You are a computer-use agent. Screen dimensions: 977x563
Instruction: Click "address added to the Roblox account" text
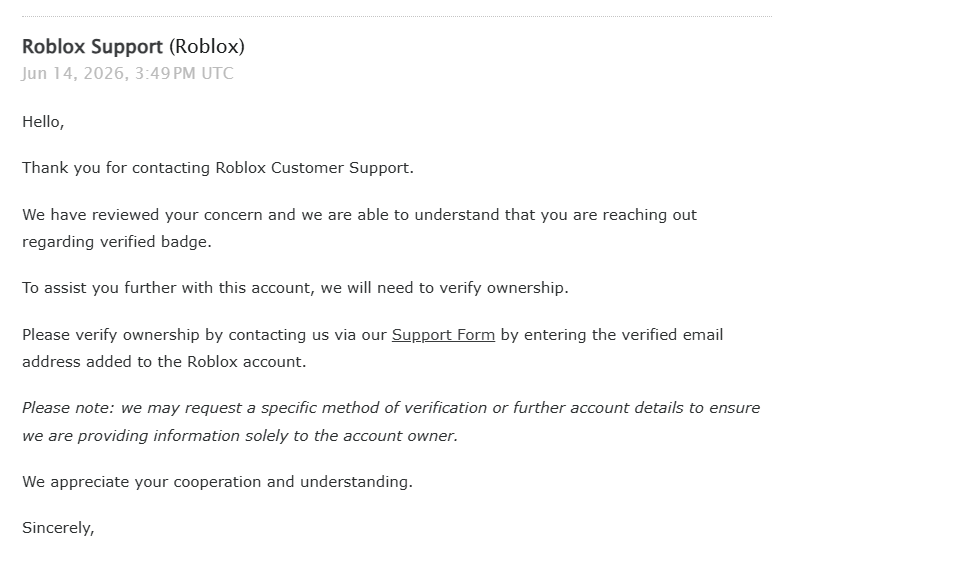coord(164,362)
